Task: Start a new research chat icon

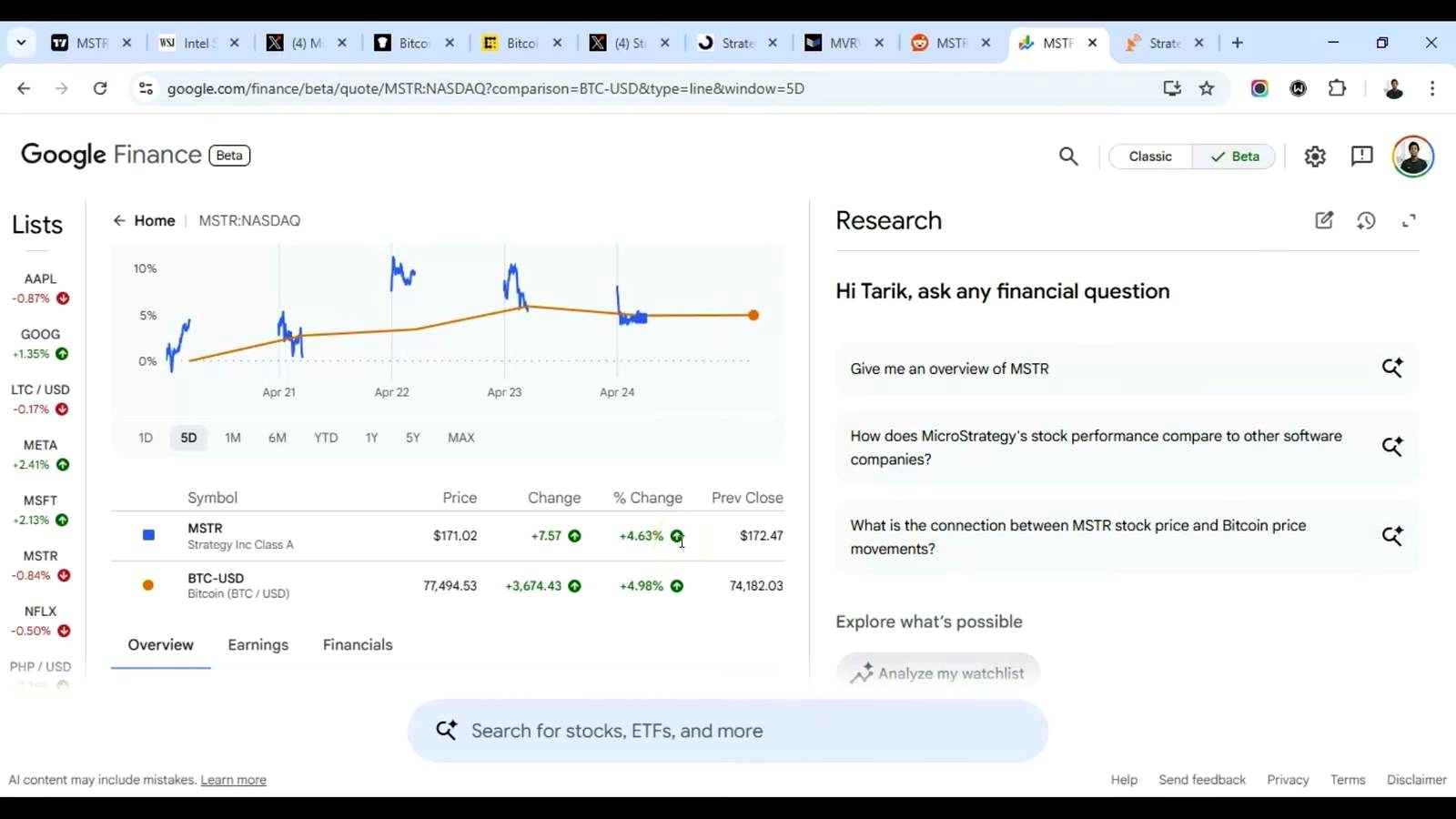Action: click(x=1324, y=220)
